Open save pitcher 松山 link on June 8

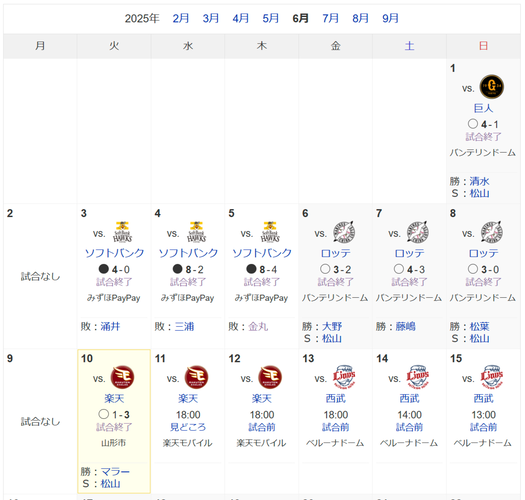479,339
